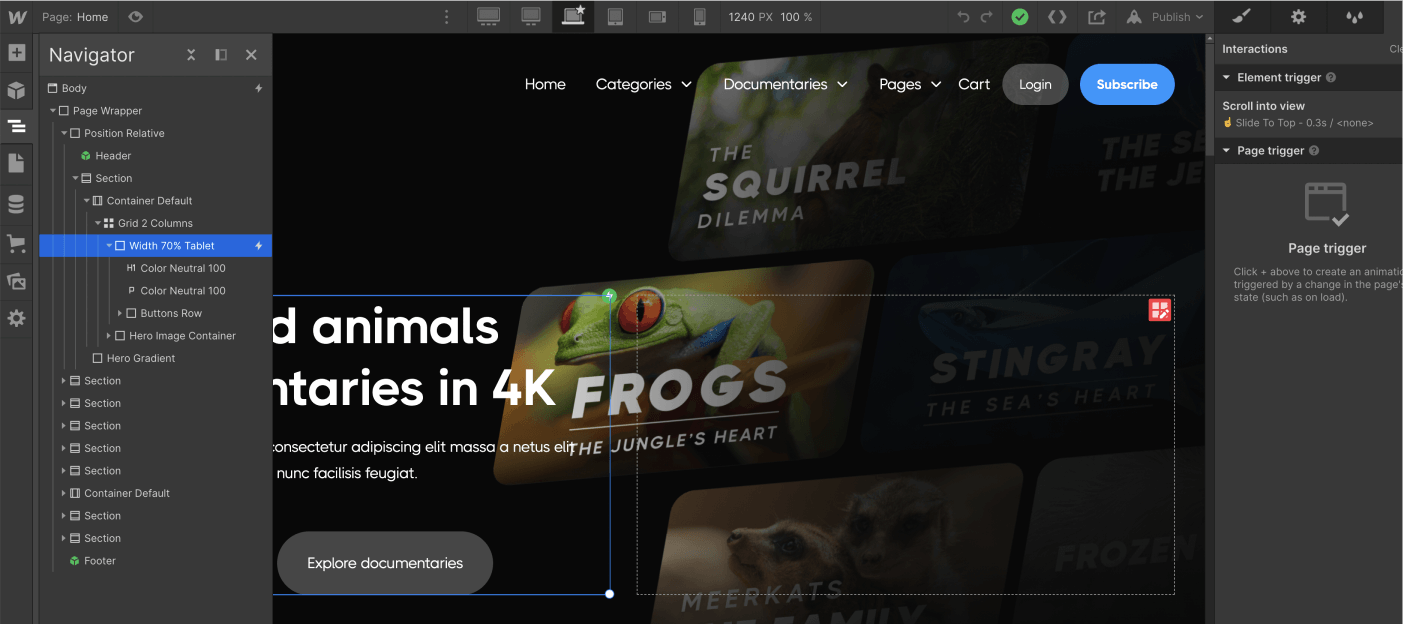The width and height of the screenshot is (1403, 625).
Task: Collapse the Page trigger section
Action: 1226,150
